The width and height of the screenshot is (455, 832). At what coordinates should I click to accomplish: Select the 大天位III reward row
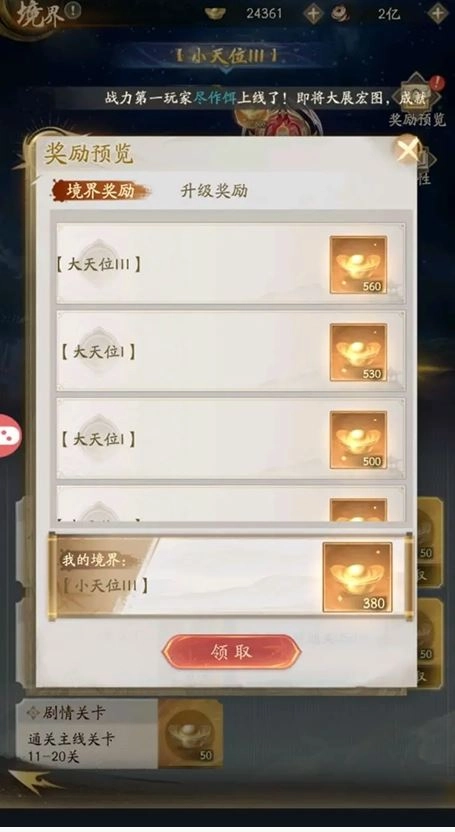coord(231,264)
